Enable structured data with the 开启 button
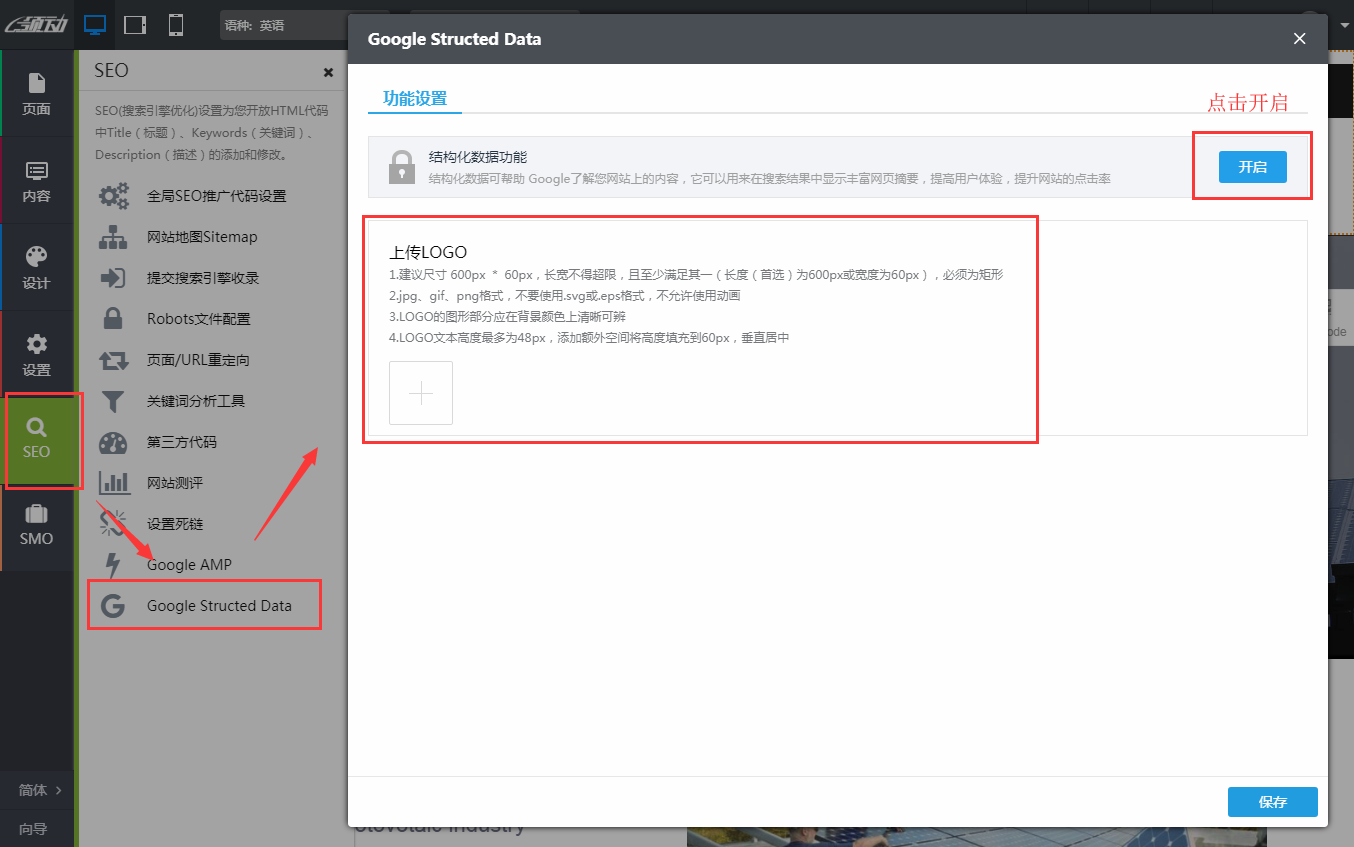The height and width of the screenshot is (847, 1354). click(x=1253, y=167)
